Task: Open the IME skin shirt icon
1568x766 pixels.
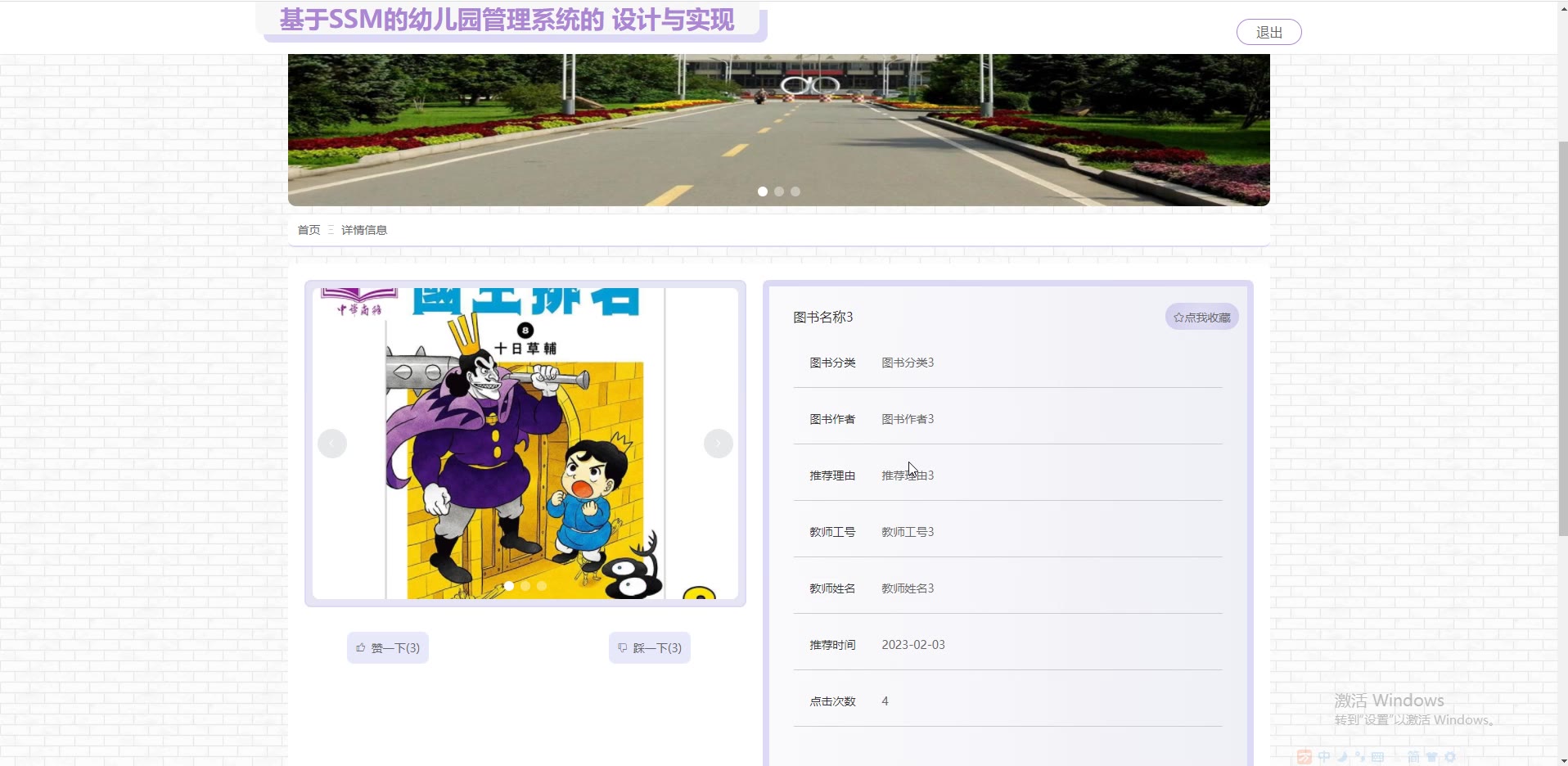Action: (x=1431, y=757)
